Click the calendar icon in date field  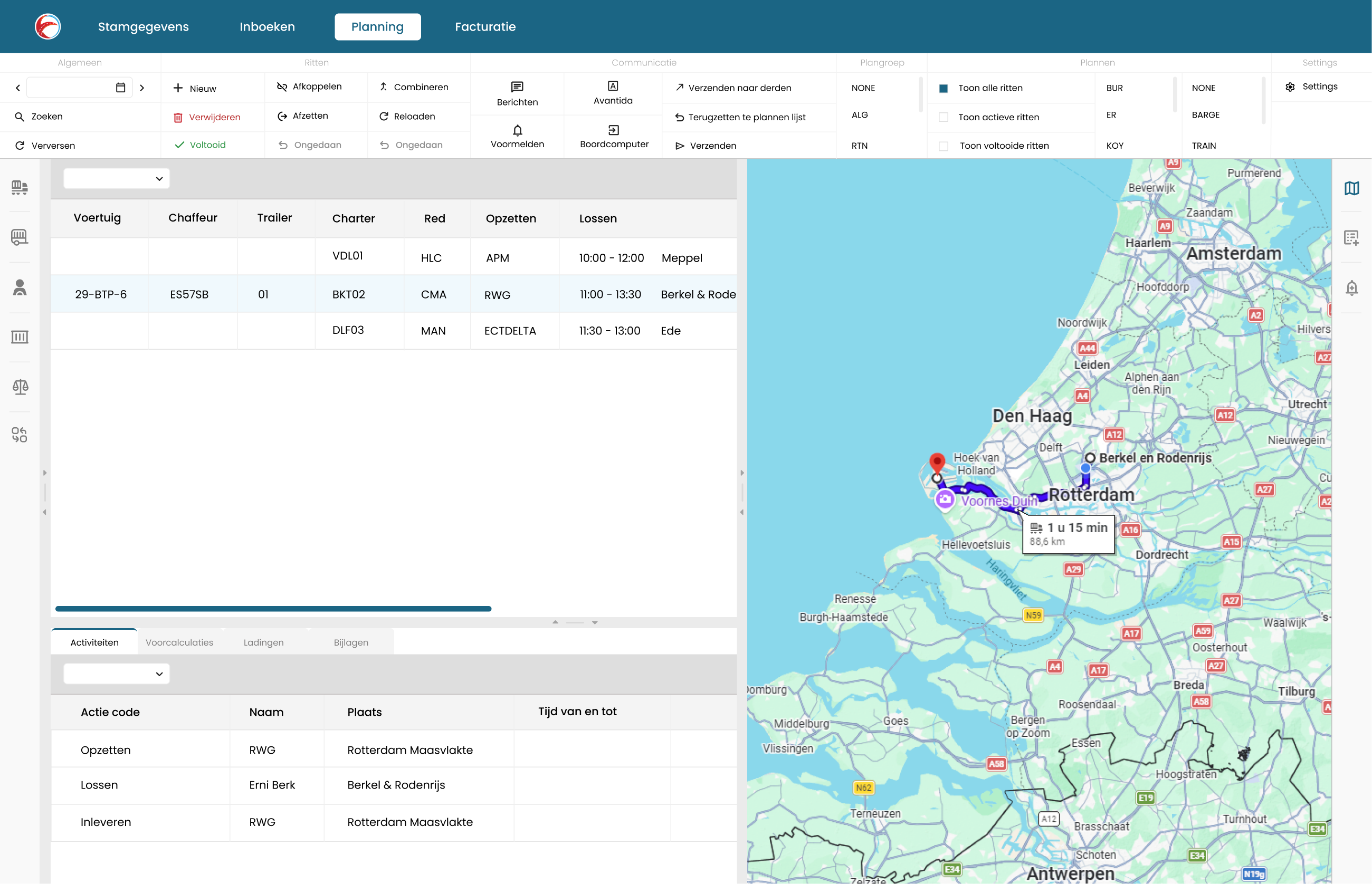pos(121,88)
